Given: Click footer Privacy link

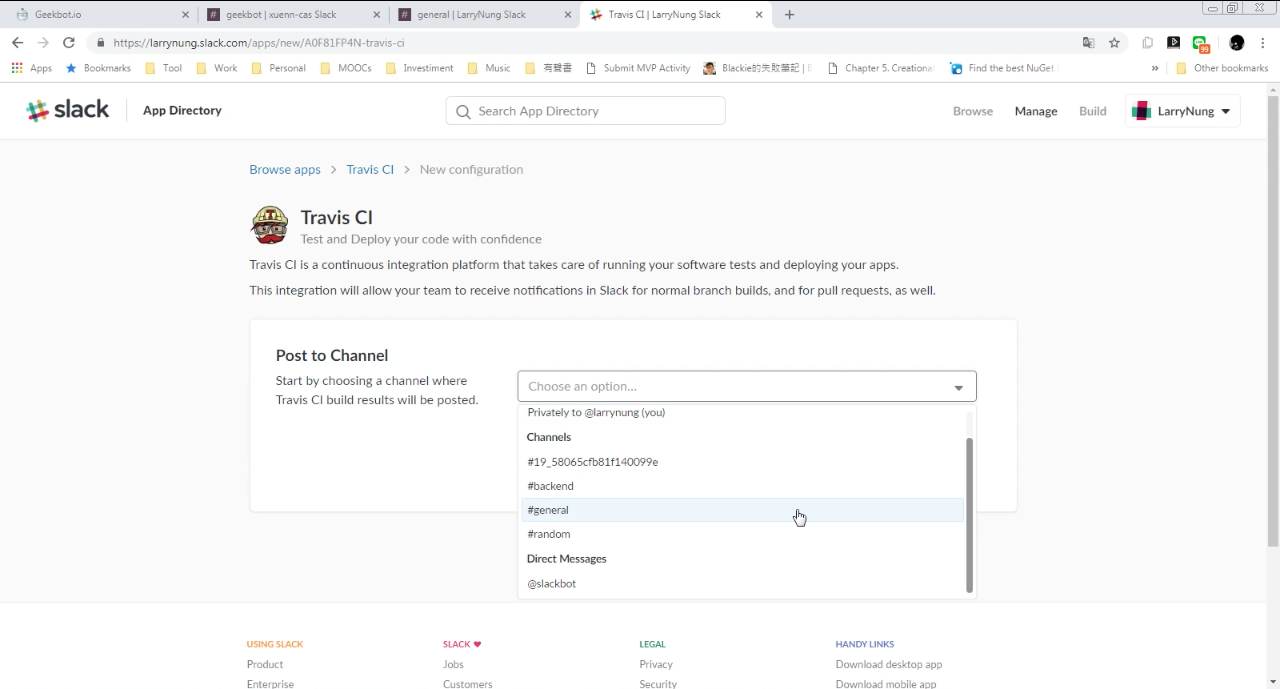Looking at the screenshot, I should coord(656,664).
